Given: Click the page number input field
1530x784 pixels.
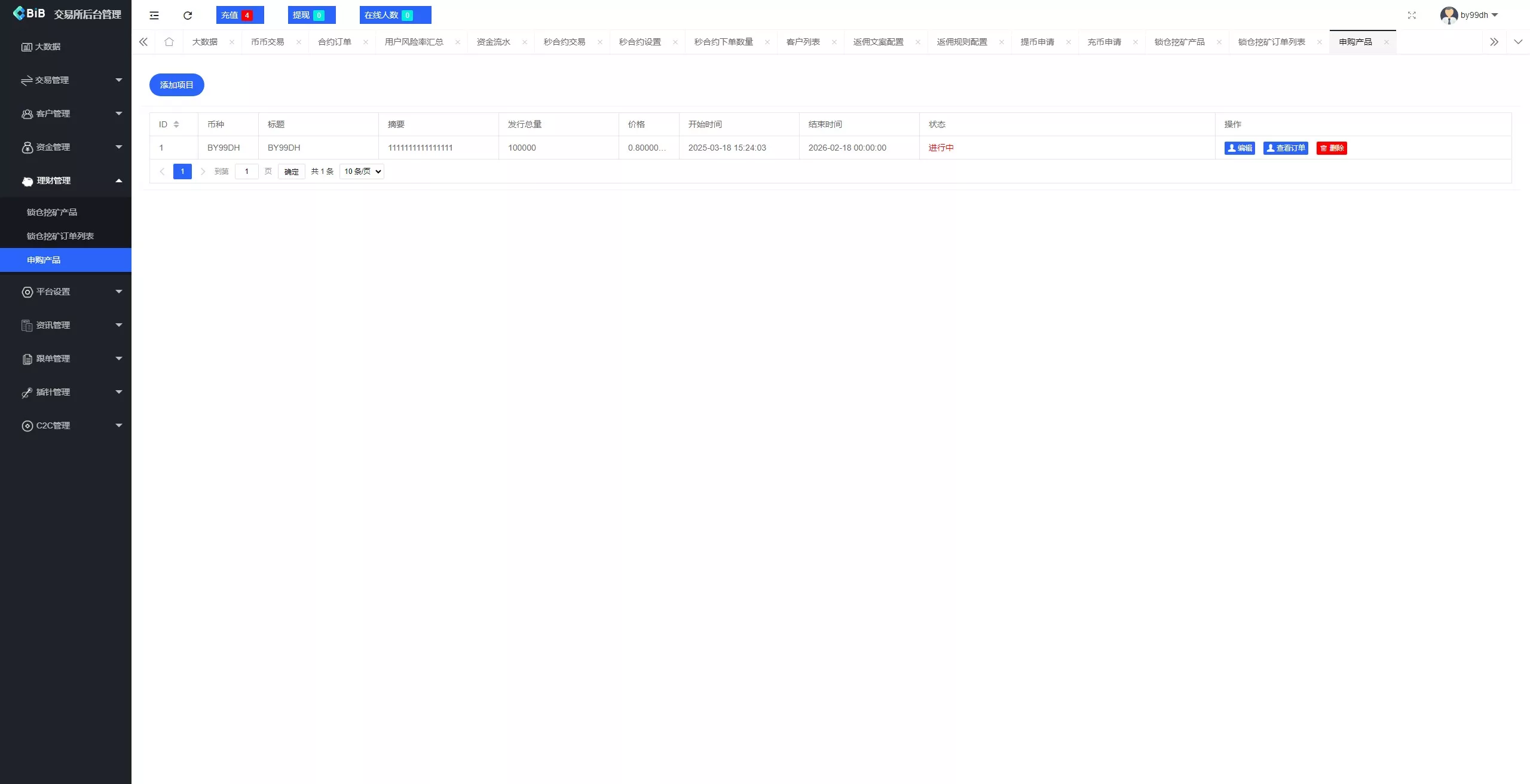Looking at the screenshot, I should [x=247, y=171].
